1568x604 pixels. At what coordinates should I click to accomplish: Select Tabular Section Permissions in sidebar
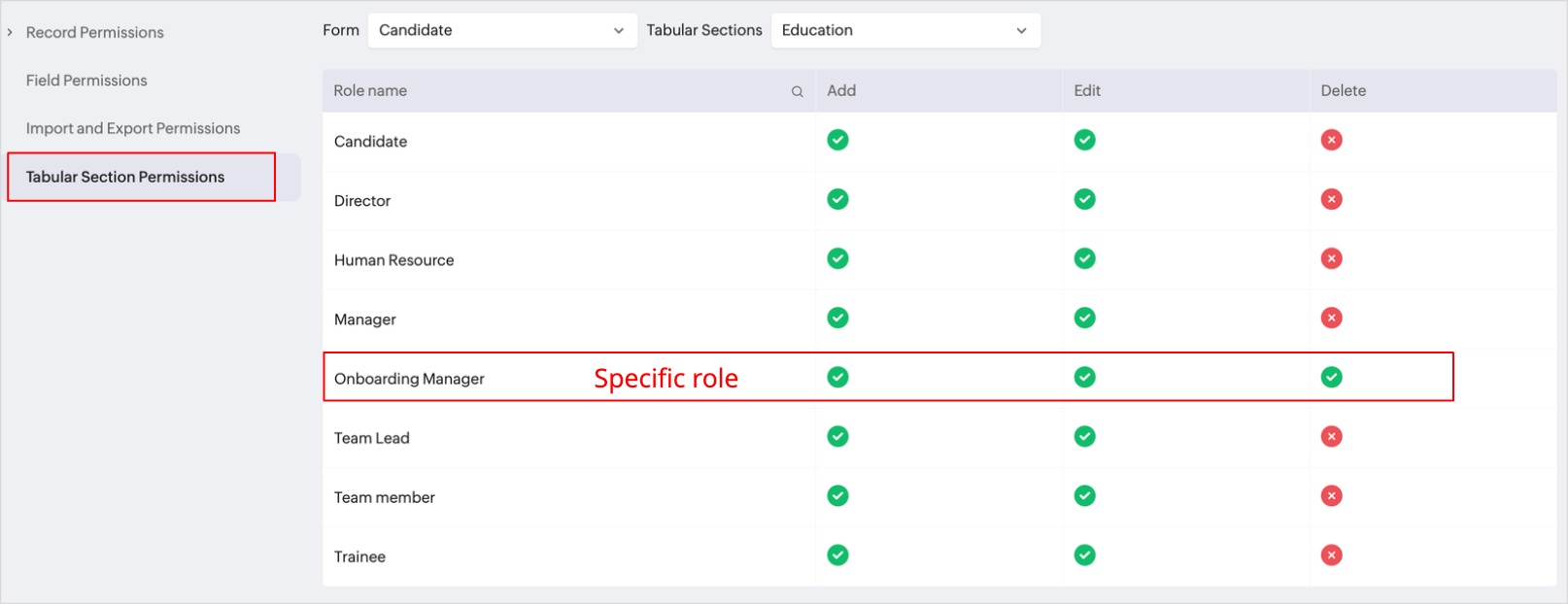pyautogui.click(x=125, y=177)
